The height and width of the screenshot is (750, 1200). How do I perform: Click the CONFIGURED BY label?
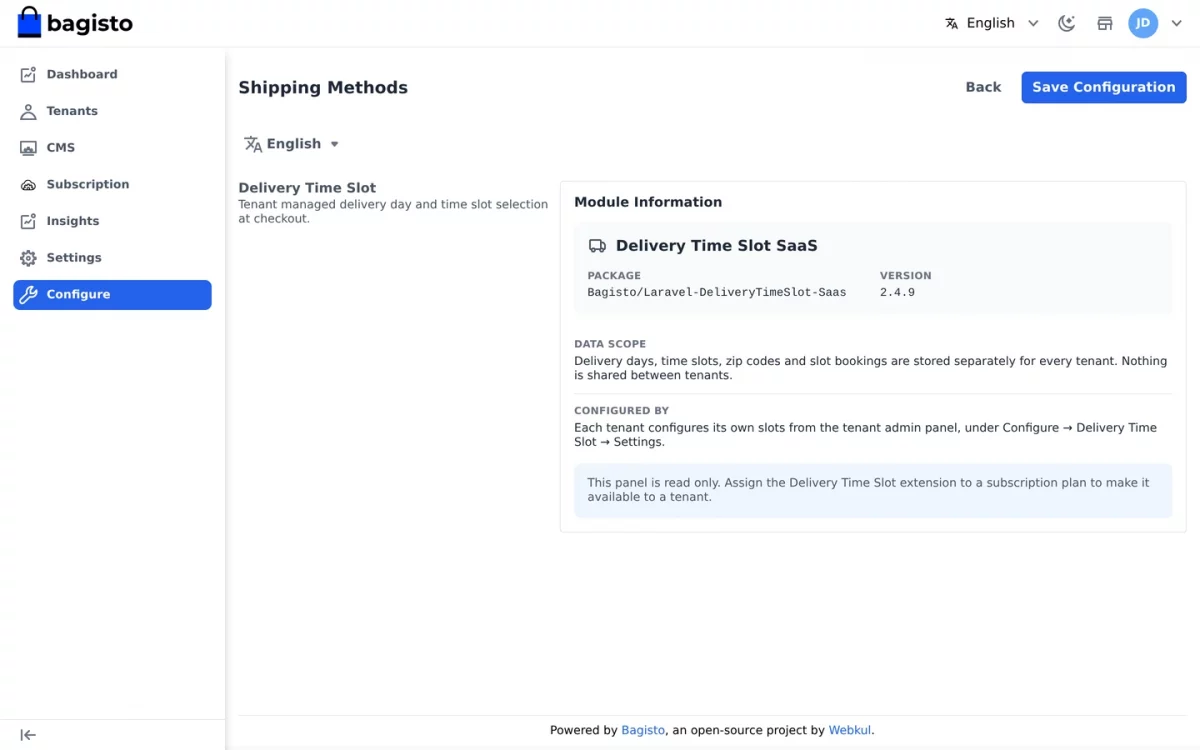point(621,411)
